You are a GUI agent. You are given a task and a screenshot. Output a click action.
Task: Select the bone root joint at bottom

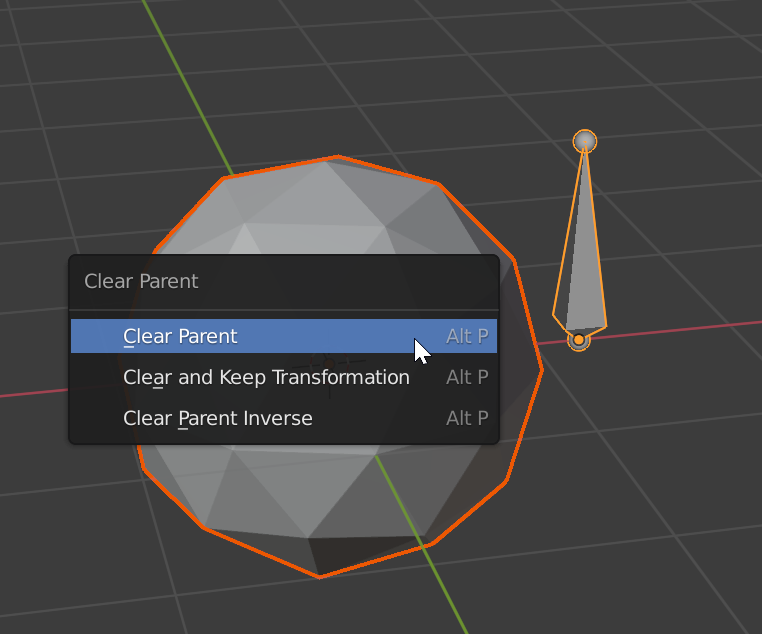pyautogui.click(x=579, y=341)
